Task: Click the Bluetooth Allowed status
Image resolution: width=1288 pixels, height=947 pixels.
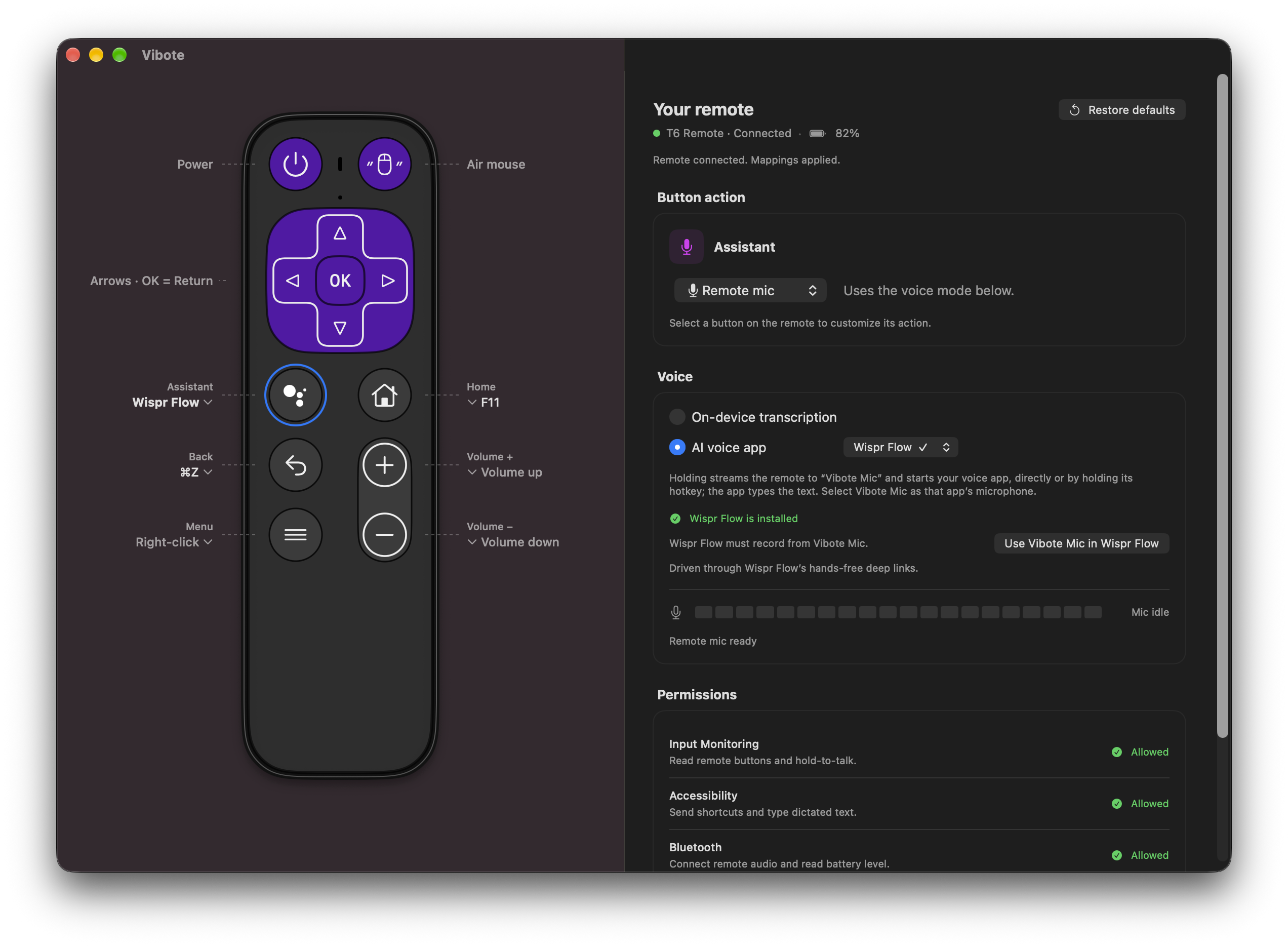Action: pyautogui.click(x=1140, y=855)
